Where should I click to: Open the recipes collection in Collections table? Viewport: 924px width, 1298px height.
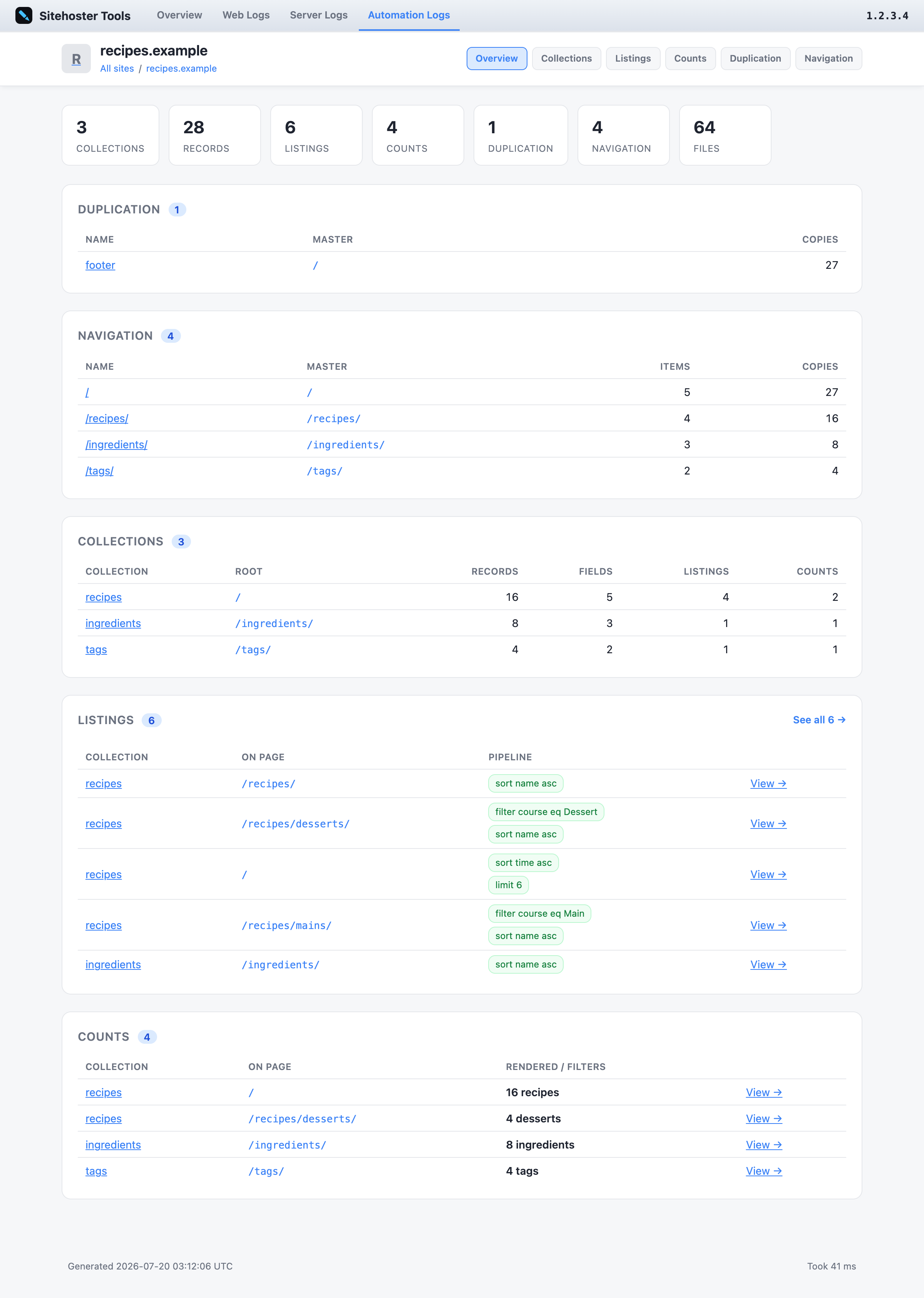point(104,597)
